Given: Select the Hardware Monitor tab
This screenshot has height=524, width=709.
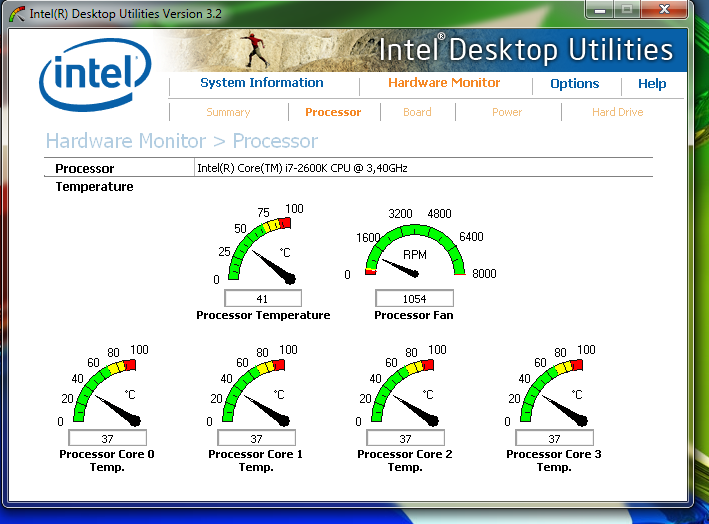Looking at the screenshot, I should point(444,83).
